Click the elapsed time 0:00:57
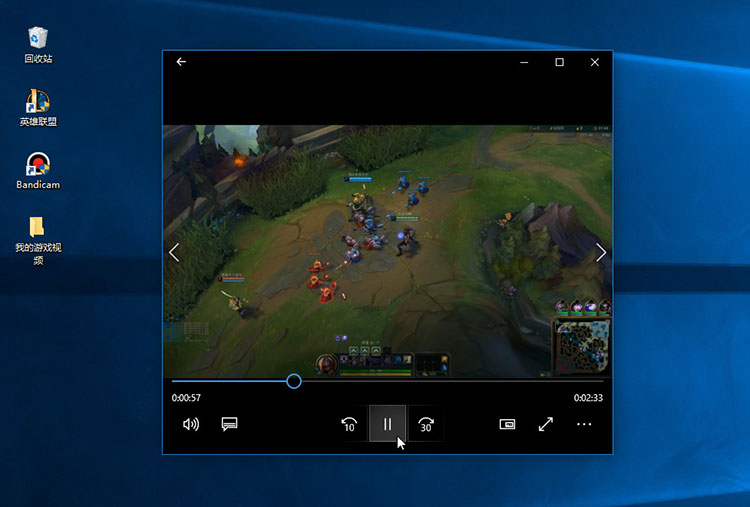Viewport: 750px width, 507px height. (186, 398)
